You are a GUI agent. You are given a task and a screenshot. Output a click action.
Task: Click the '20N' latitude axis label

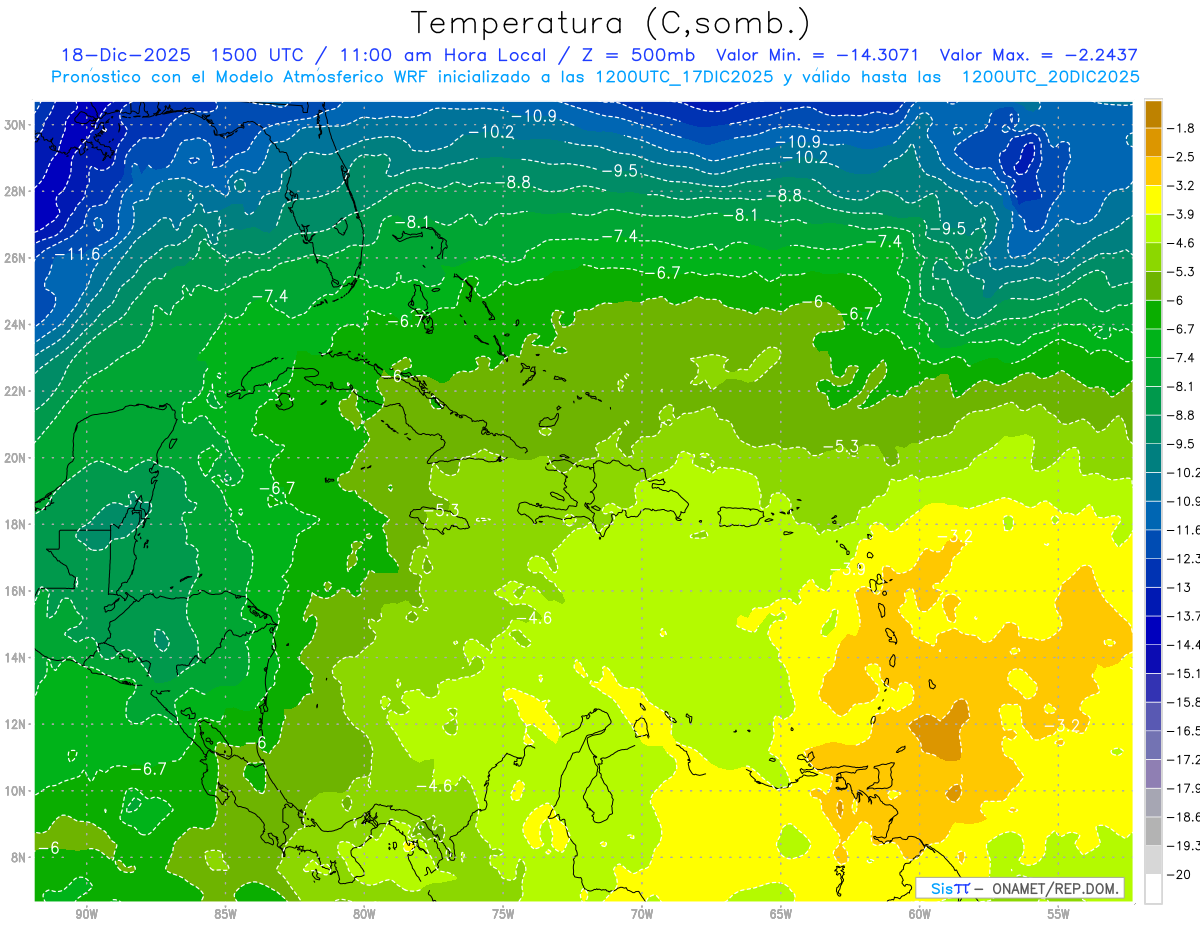[17, 458]
